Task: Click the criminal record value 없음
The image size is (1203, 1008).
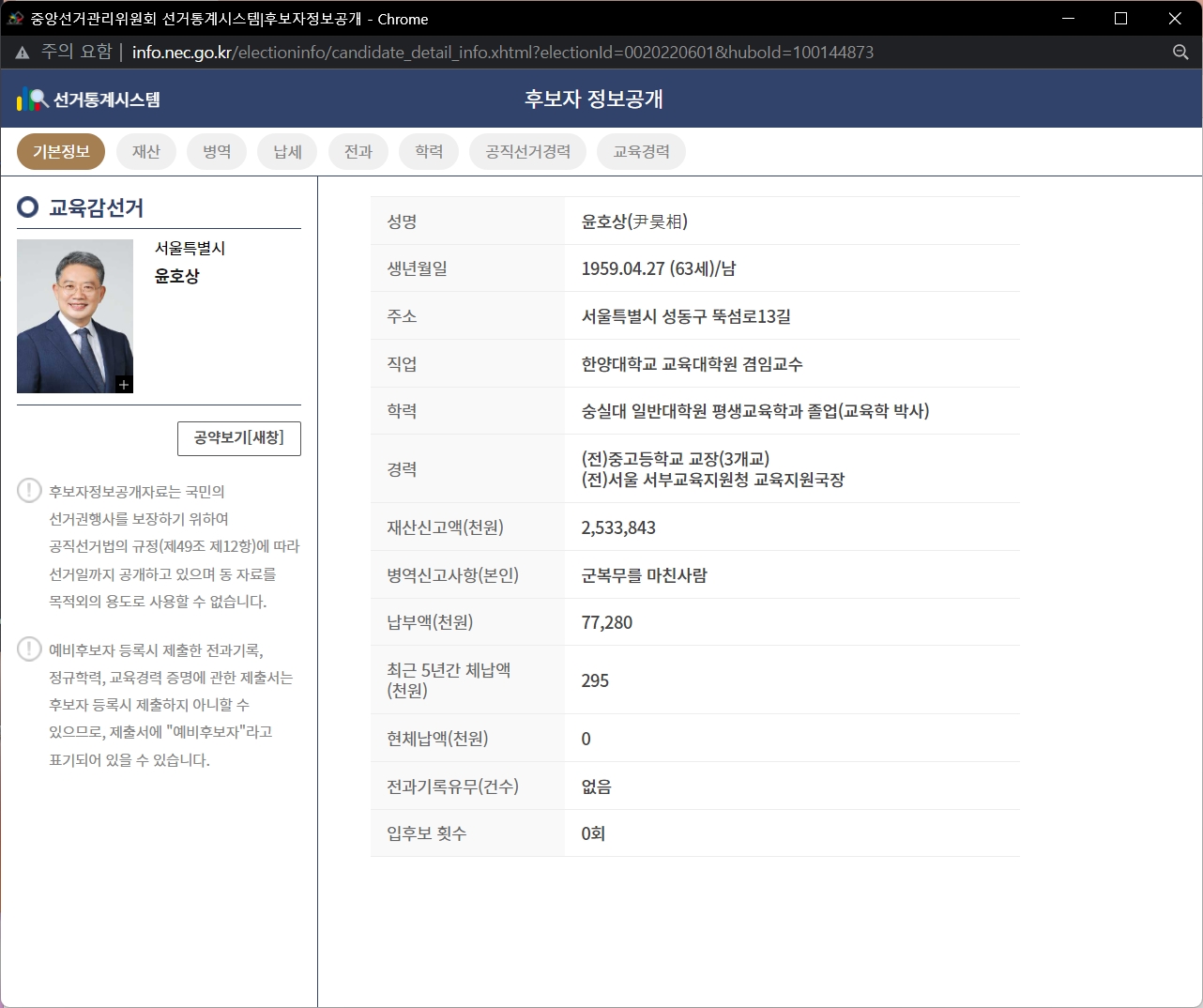Action: click(x=597, y=787)
